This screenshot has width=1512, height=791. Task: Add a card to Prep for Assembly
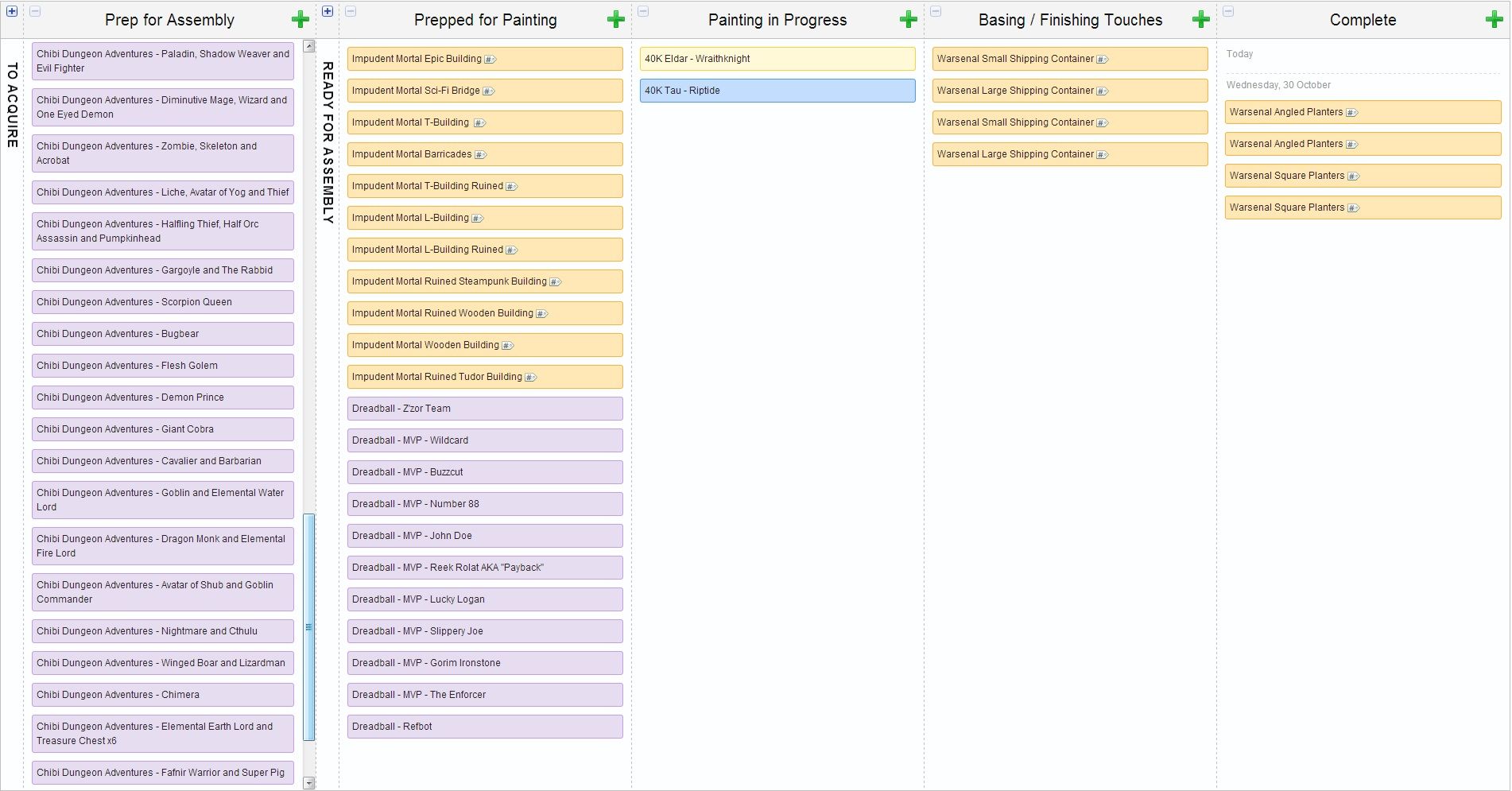tap(300, 20)
